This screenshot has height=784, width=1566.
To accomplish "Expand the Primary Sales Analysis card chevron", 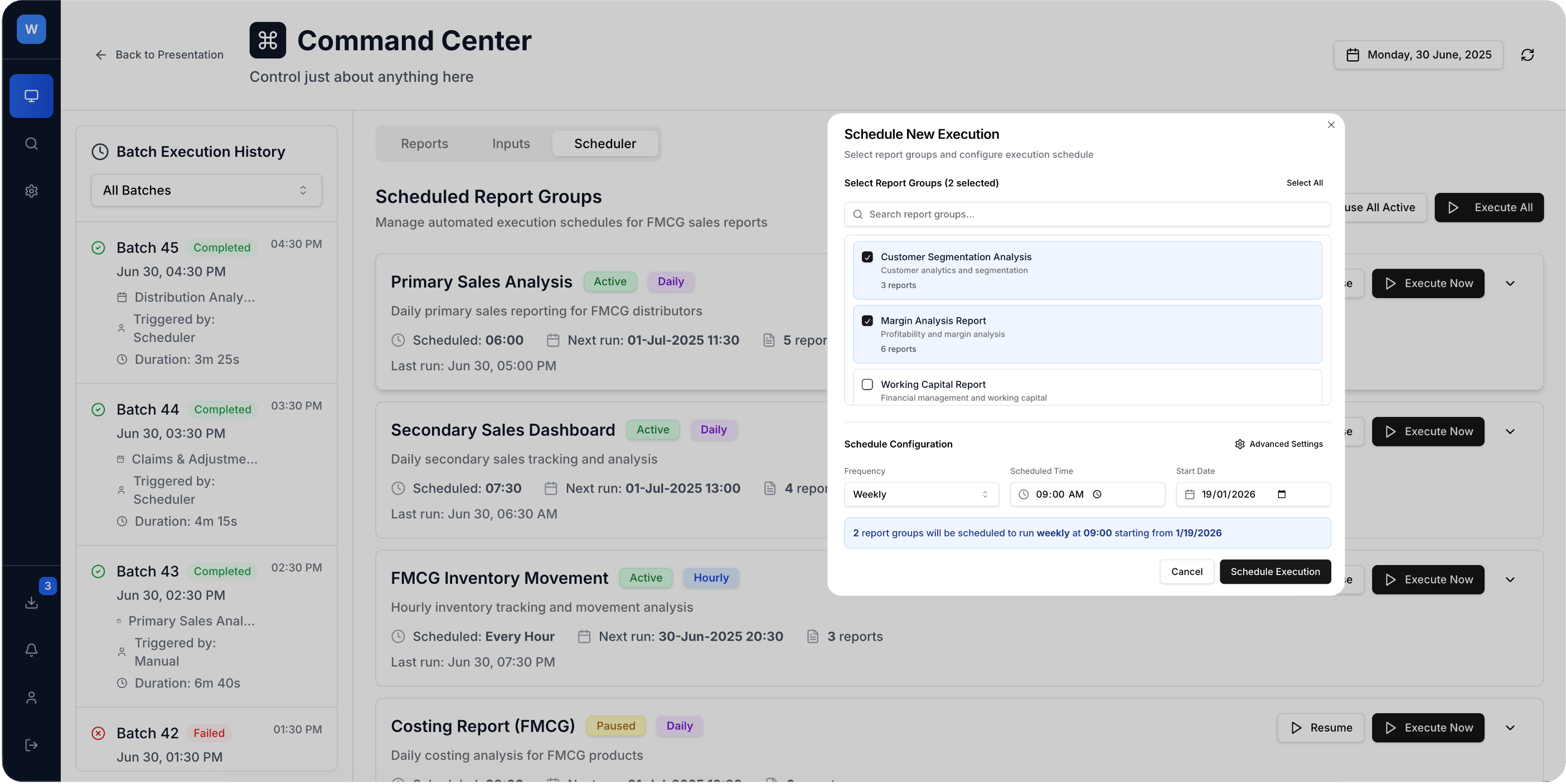I will pyautogui.click(x=1510, y=283).
